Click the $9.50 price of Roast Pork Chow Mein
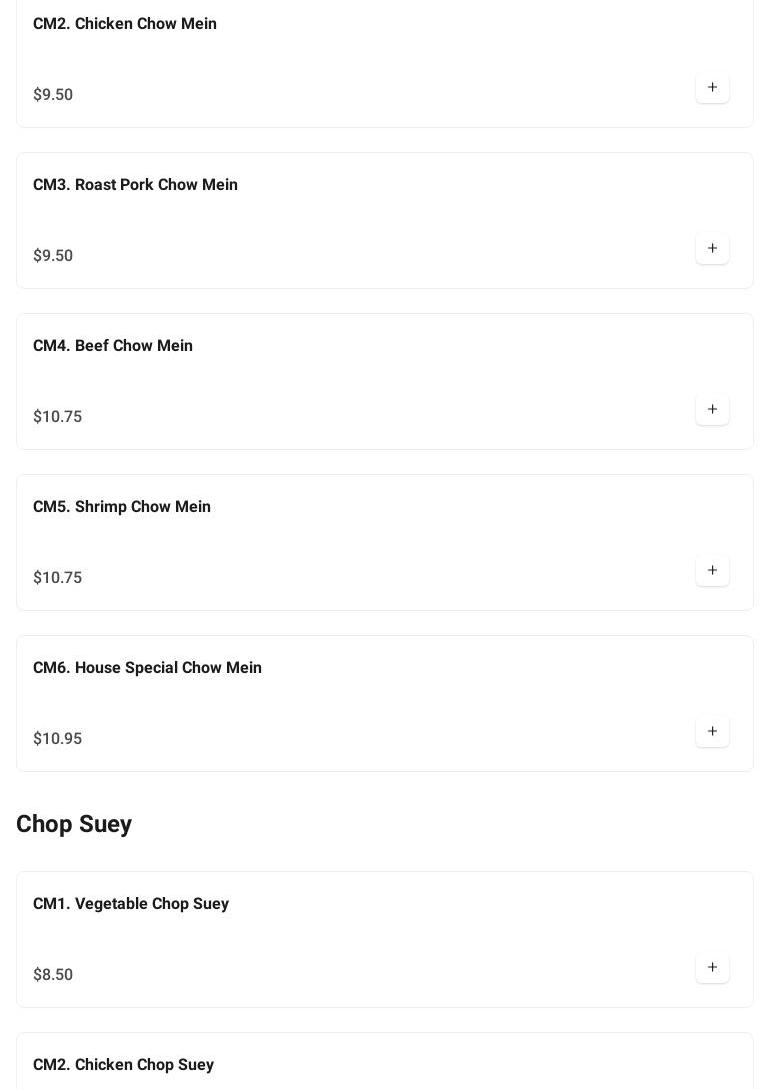The height and width of the screenshot is (1089, 770). pyautogui.click(x=53, y=256)
